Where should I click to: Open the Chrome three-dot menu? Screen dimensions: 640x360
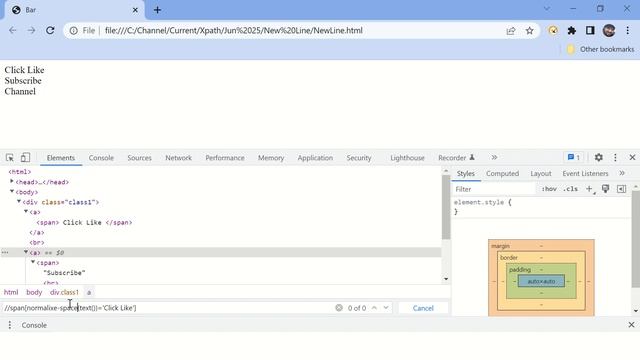pos(628,31)
